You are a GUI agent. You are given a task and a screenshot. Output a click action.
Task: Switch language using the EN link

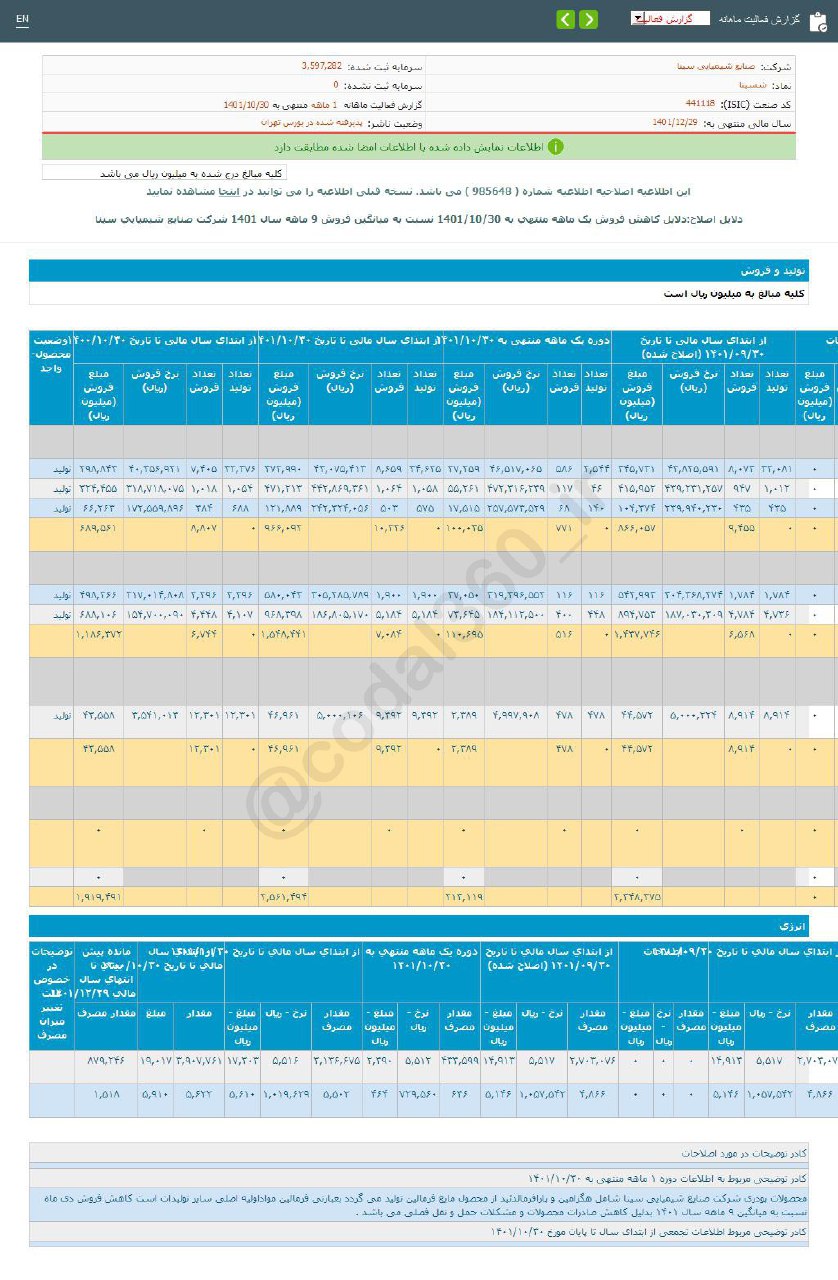coord(22,19)
